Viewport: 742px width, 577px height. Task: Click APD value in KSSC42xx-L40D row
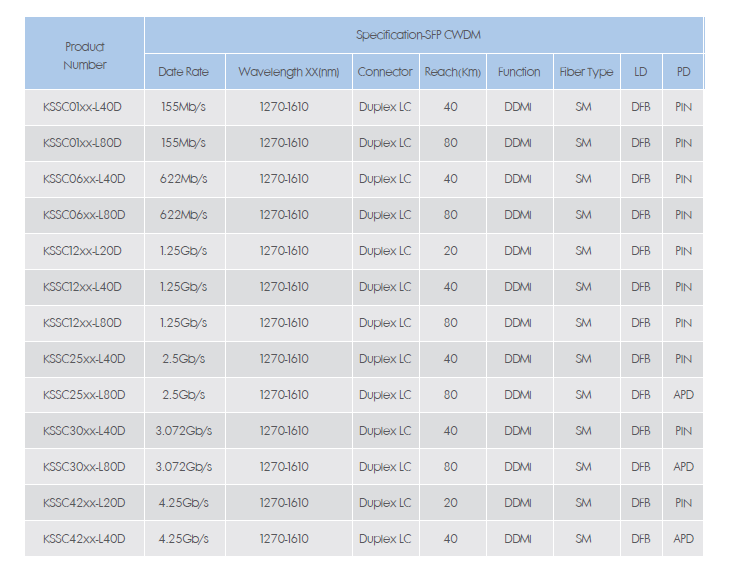click(x=683, y=539)
